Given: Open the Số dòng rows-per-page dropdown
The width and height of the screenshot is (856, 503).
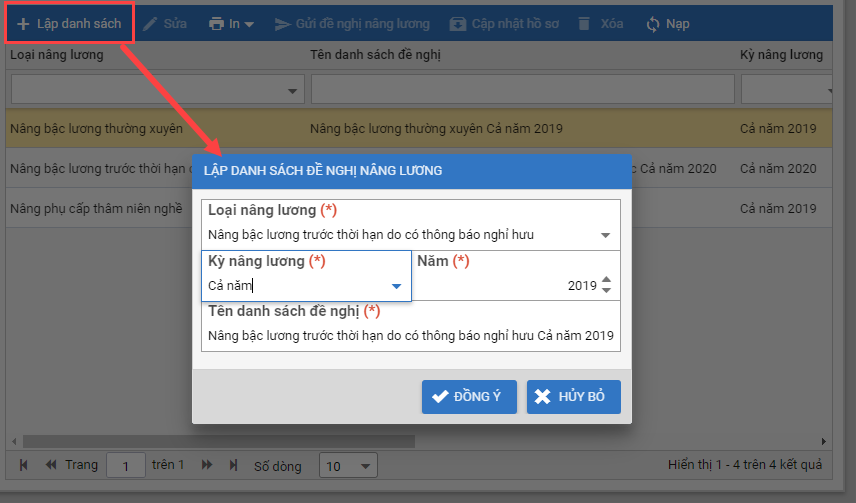Looking at the screenshot, I should pos(366,466).
